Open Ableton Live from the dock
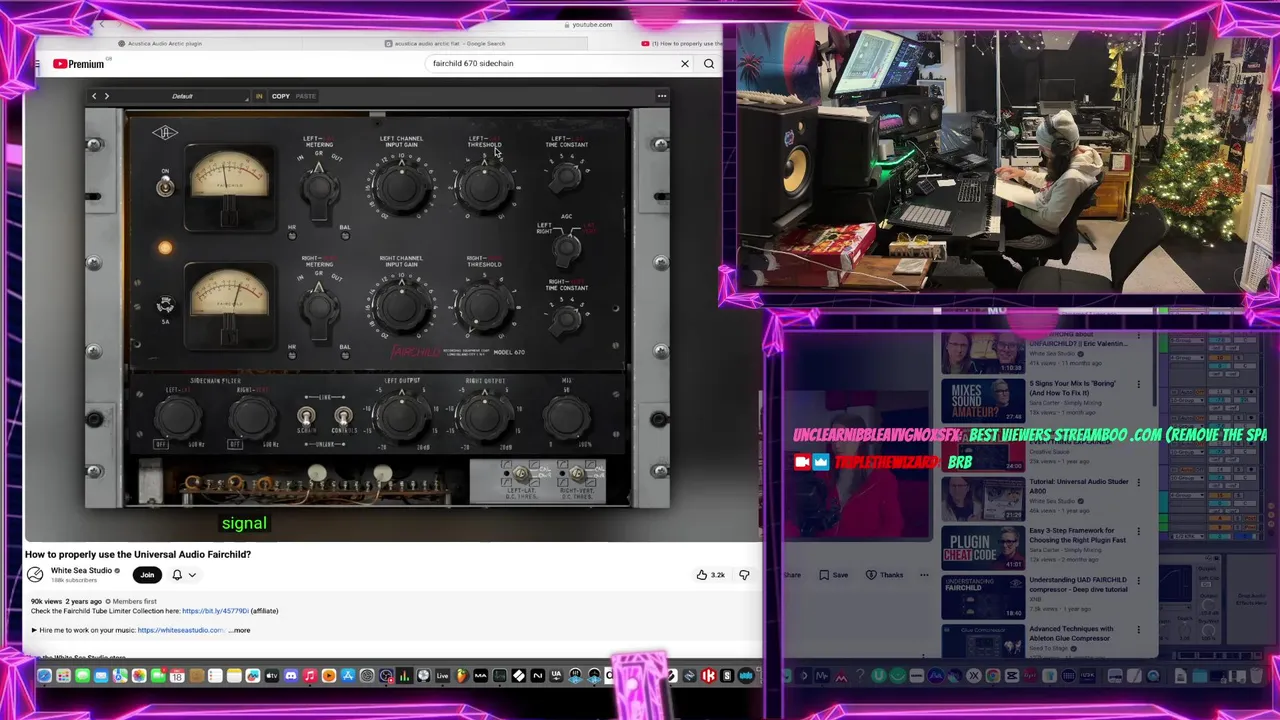Screen dimensions: 1280x720 point(443,677)
